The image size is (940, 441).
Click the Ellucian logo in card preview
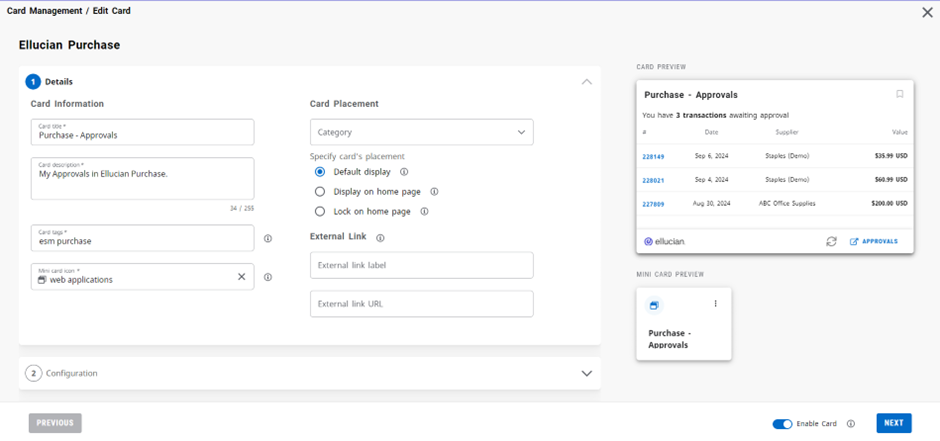coord(664,241)
